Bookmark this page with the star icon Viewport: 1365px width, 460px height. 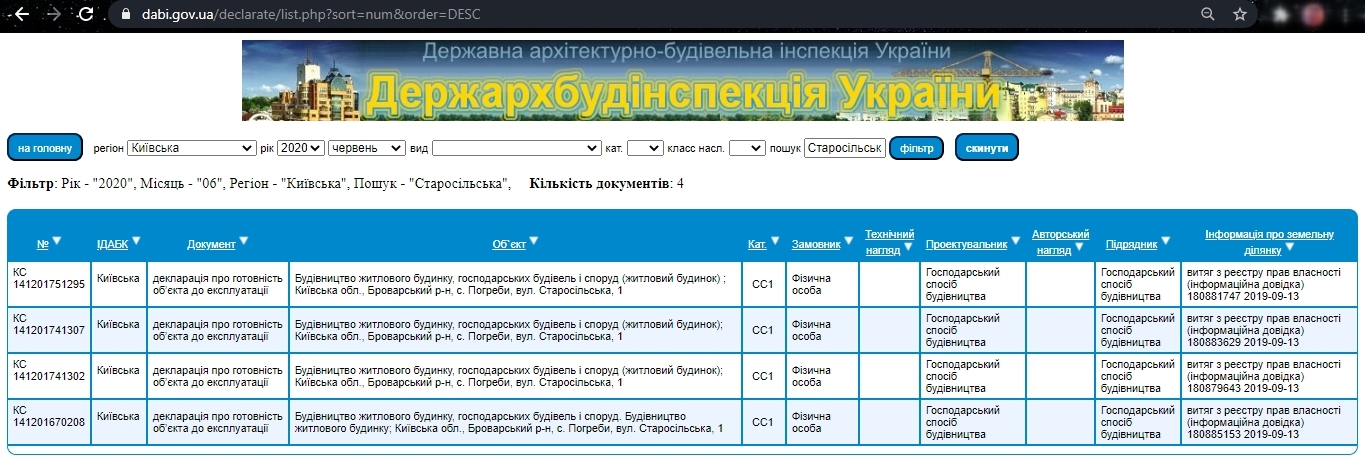coord(1240,14)
